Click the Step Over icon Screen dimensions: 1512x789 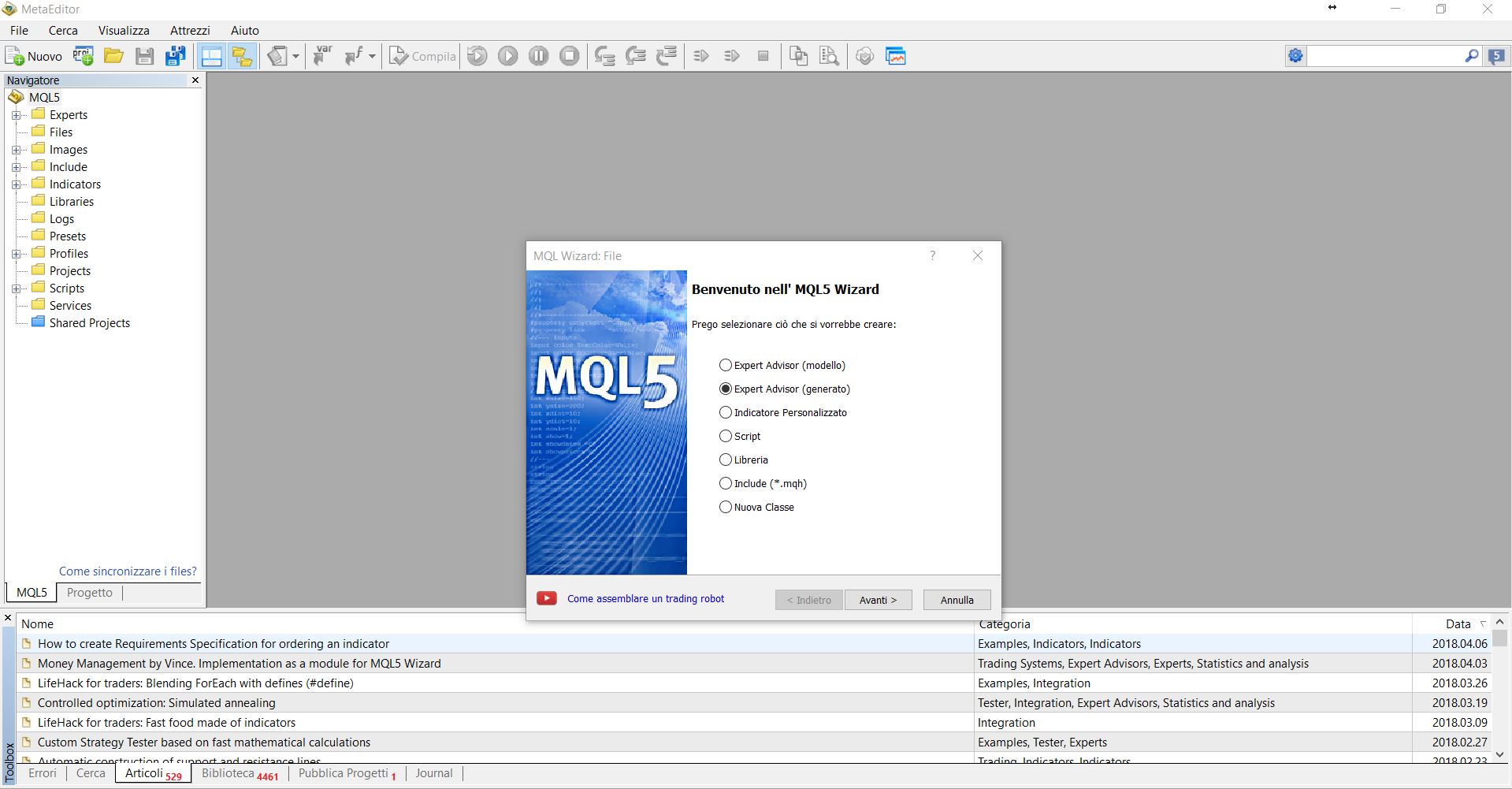(x=635, y=56)
